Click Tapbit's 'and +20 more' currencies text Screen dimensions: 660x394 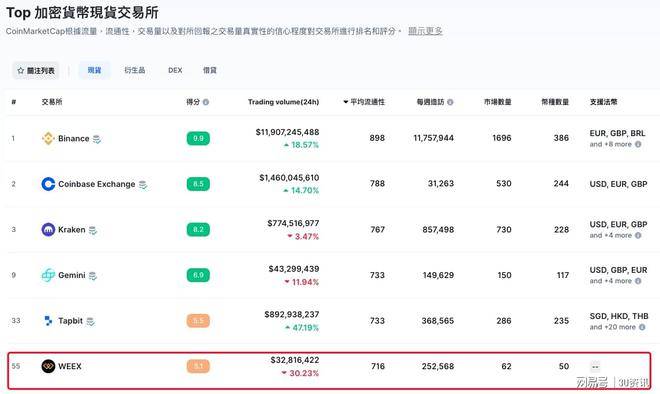613,327
